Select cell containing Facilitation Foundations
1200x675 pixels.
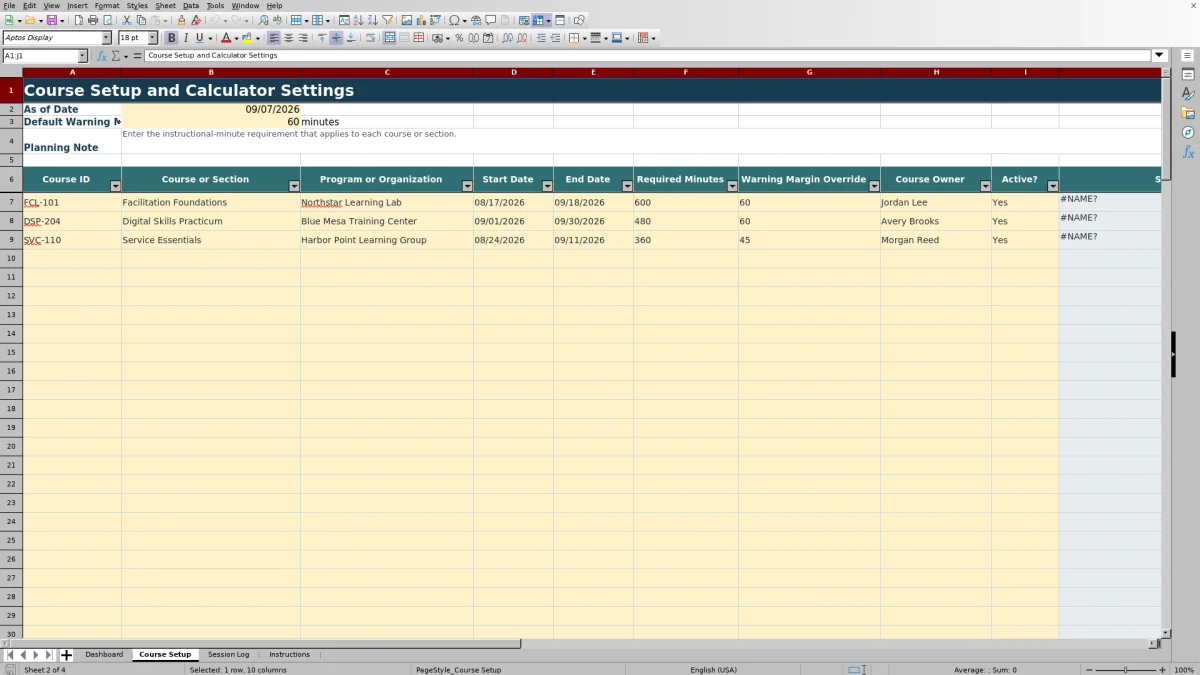(x=211, y=202)
